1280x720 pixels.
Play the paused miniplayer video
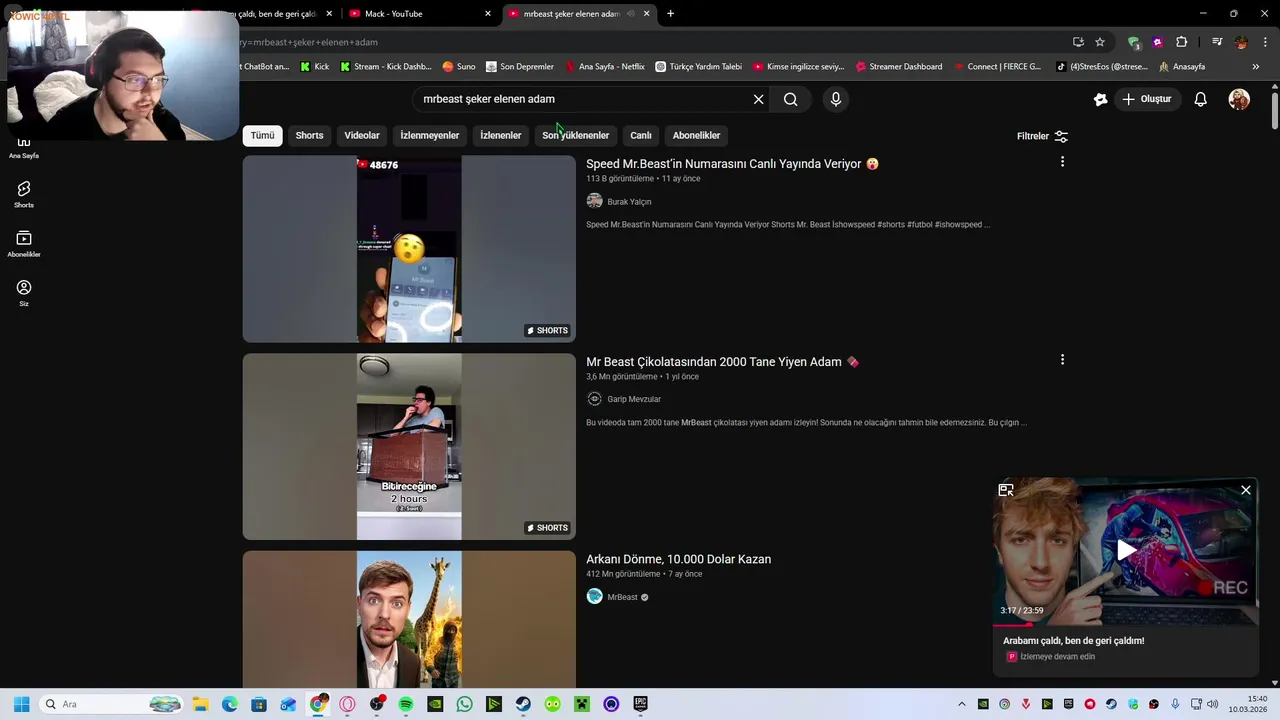click(x=1126, y=550)
